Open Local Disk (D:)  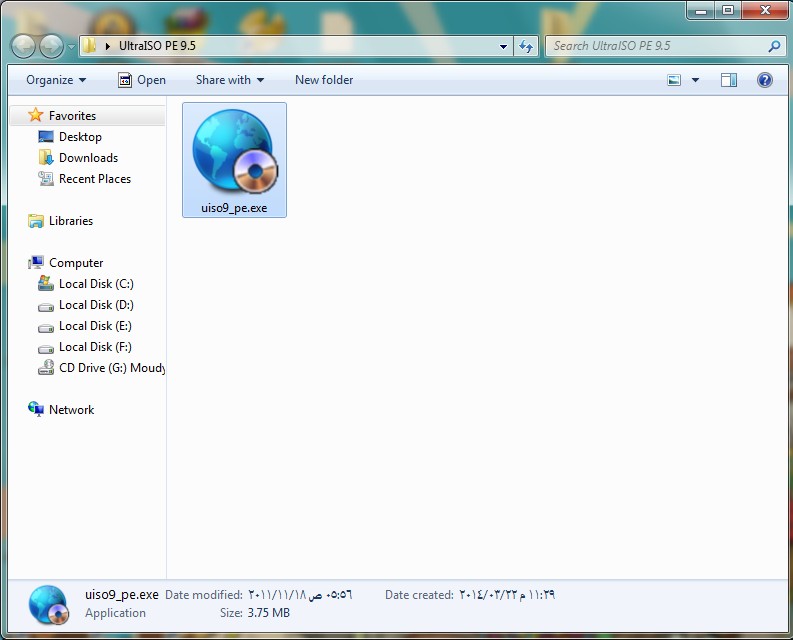[x=96, y=305]
